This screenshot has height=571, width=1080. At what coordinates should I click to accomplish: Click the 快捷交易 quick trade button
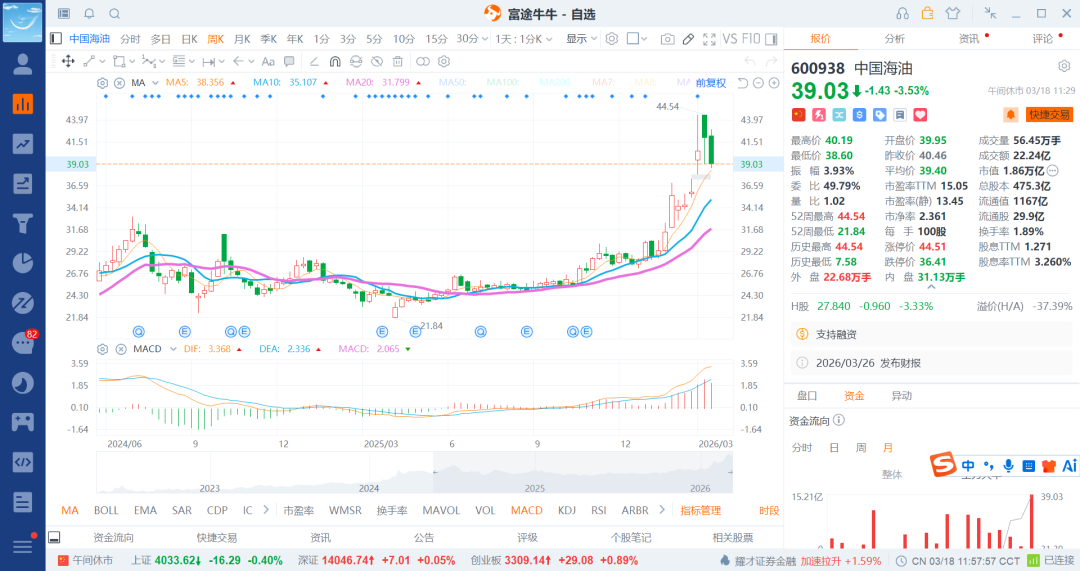1050,115
